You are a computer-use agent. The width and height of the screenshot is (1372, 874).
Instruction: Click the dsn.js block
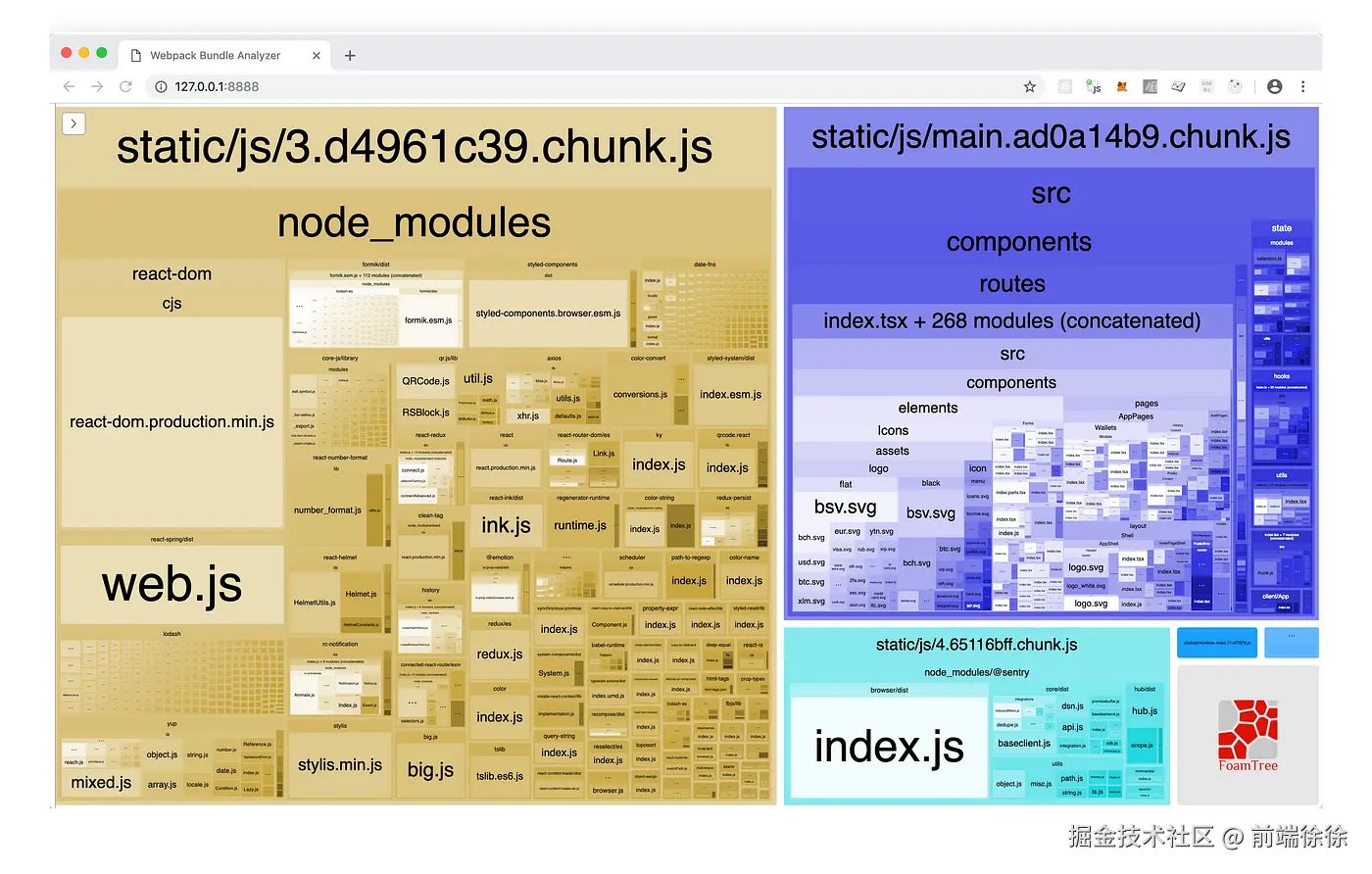click(1072, 706)
